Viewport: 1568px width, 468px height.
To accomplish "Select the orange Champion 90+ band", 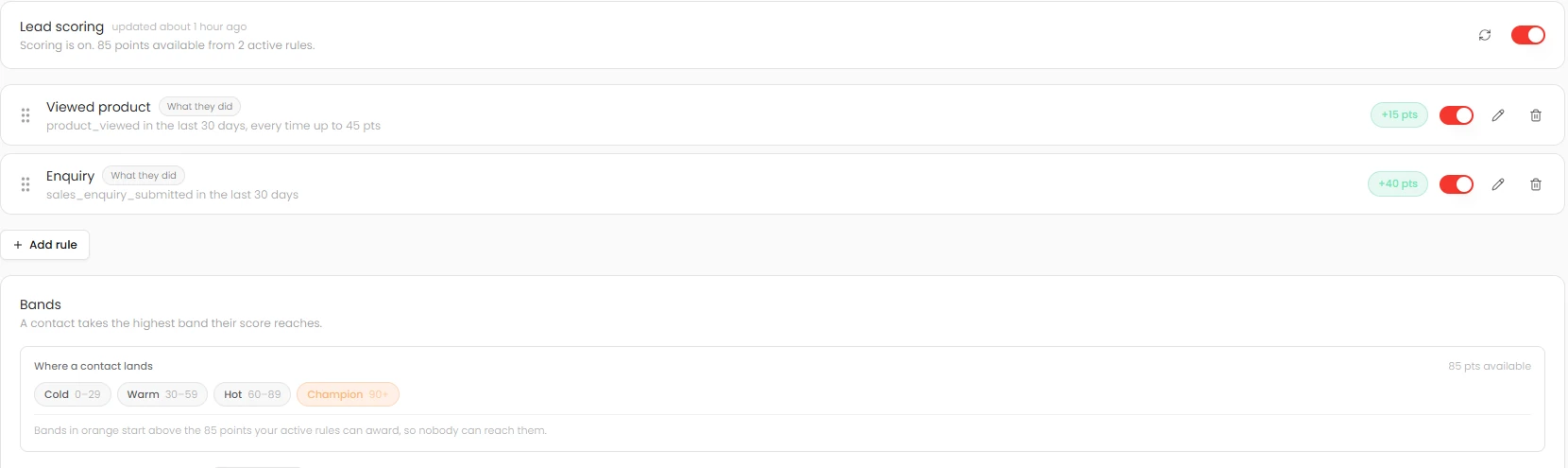I will (348, 394).
